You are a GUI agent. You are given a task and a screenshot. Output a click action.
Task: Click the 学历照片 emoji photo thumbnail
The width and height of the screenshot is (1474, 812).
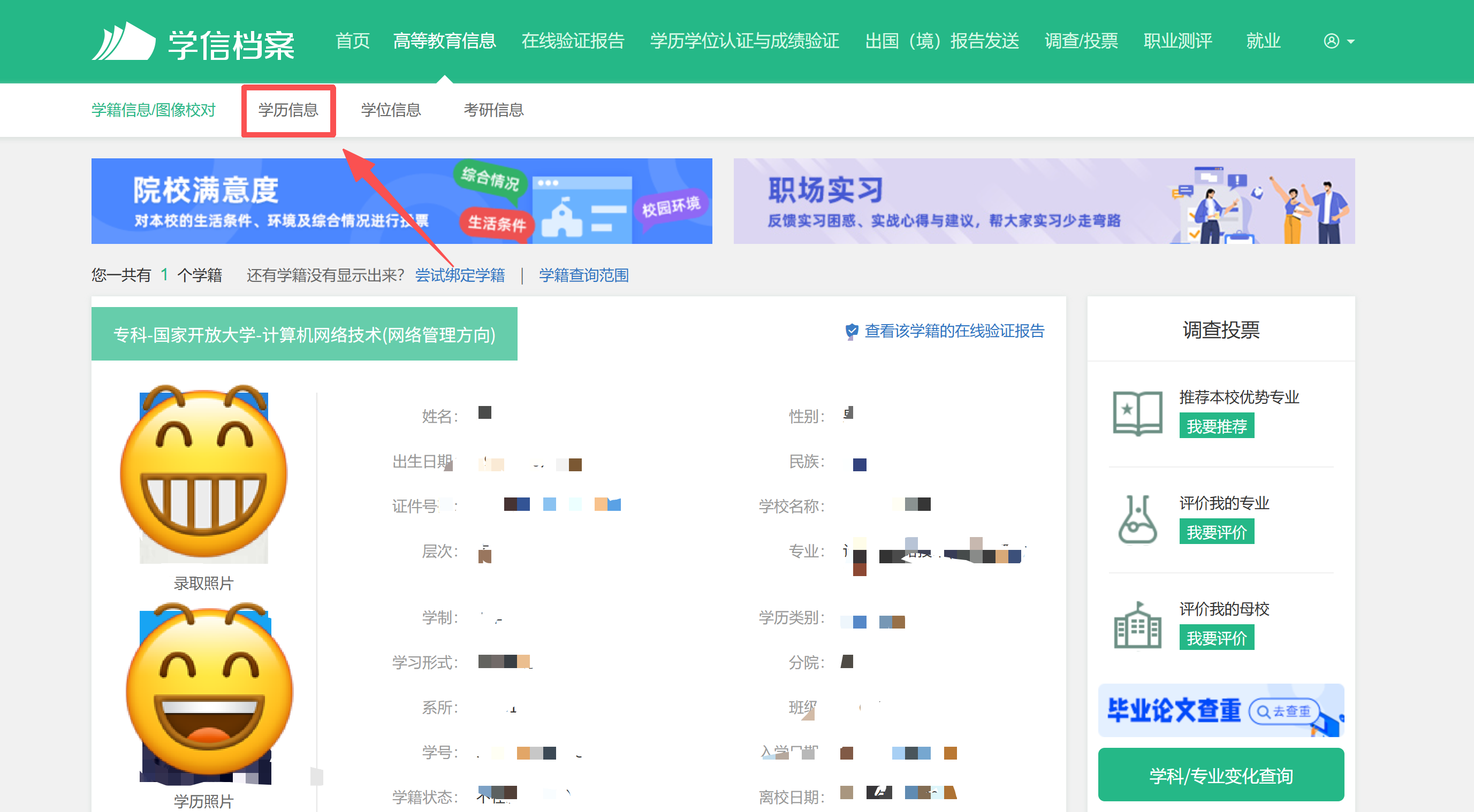click(208, 692)
